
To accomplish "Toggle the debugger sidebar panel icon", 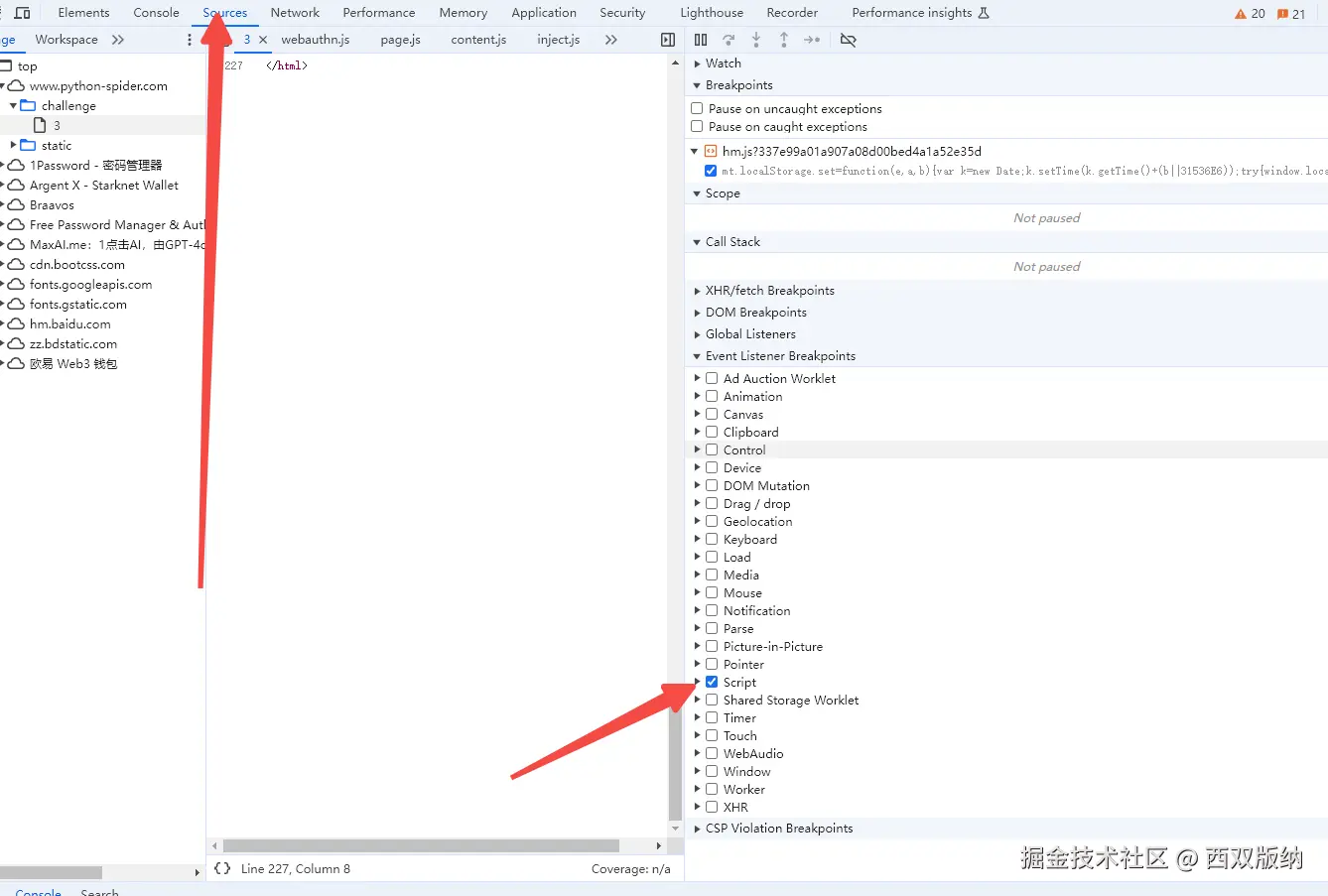I will [668, 40].
